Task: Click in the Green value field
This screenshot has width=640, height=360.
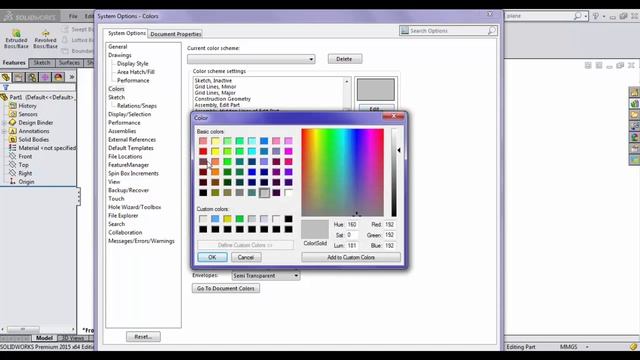Action: coord(390,235)
